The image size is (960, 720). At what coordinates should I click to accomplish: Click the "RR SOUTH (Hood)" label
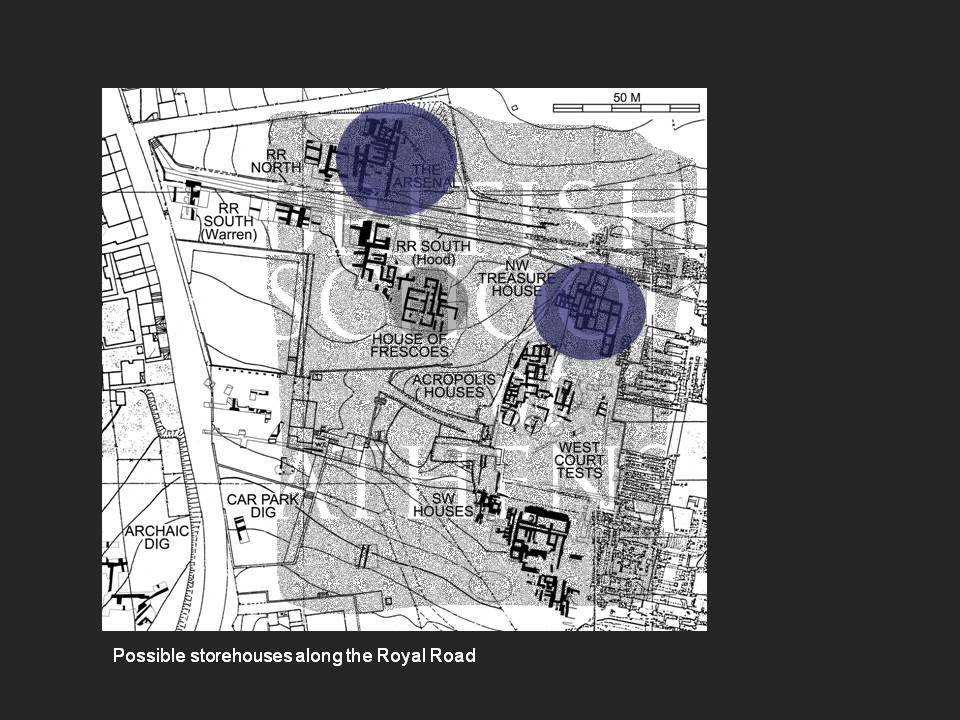point(434,252)
